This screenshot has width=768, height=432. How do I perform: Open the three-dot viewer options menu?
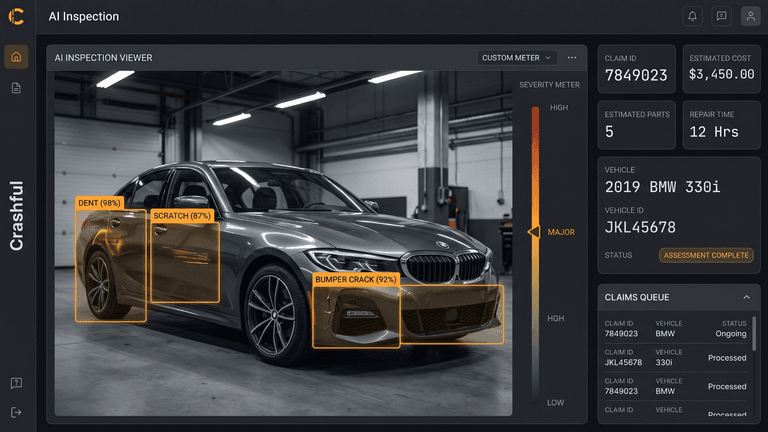pos(572,58)
